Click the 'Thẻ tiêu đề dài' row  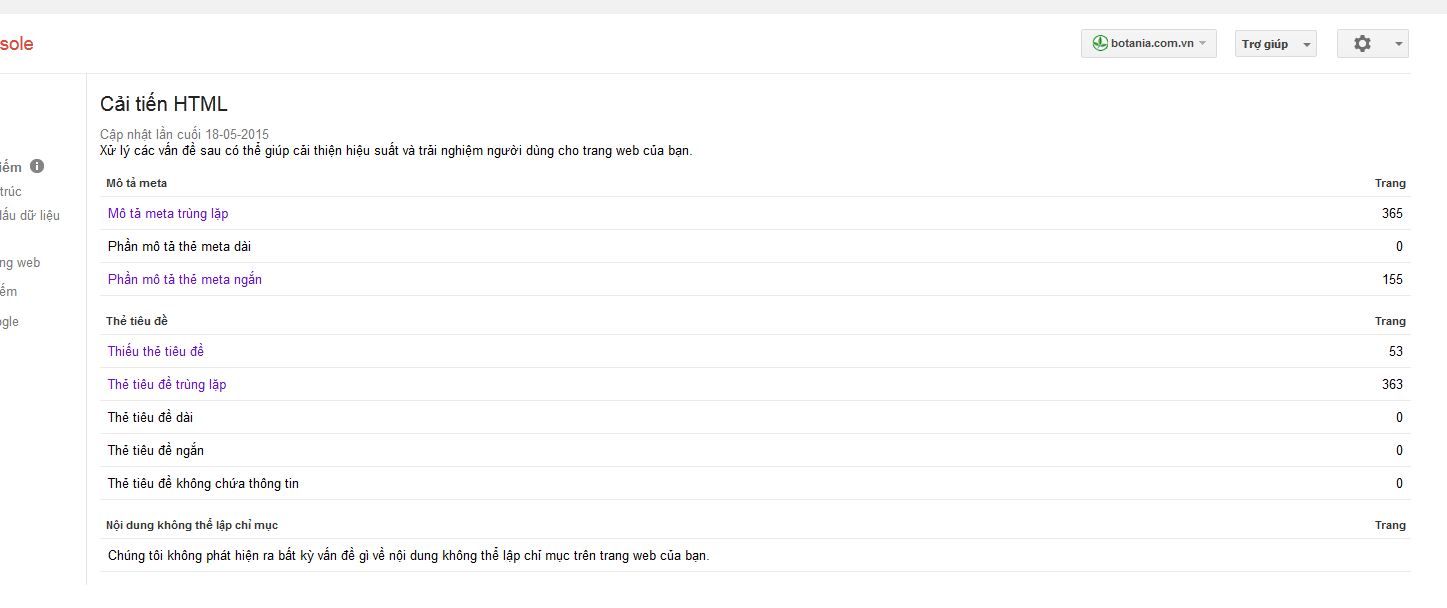(x=150, y=417)
